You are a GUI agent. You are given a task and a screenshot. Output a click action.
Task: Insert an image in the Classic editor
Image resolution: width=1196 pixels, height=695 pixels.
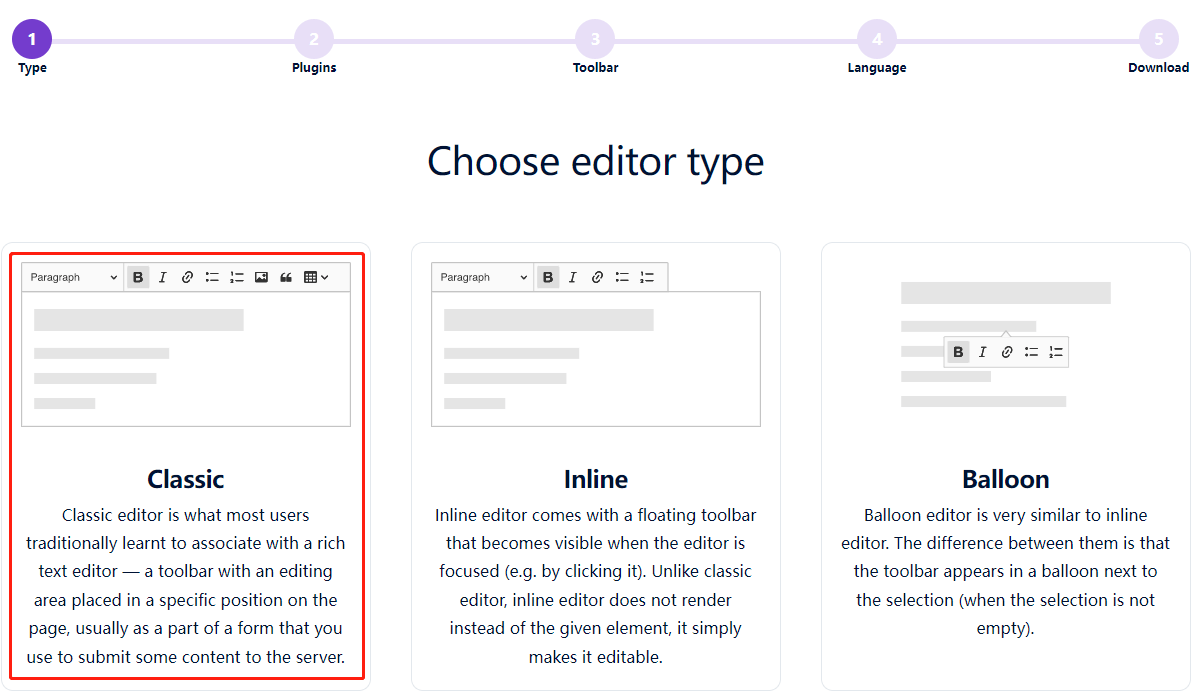click(x=261, y=277)
